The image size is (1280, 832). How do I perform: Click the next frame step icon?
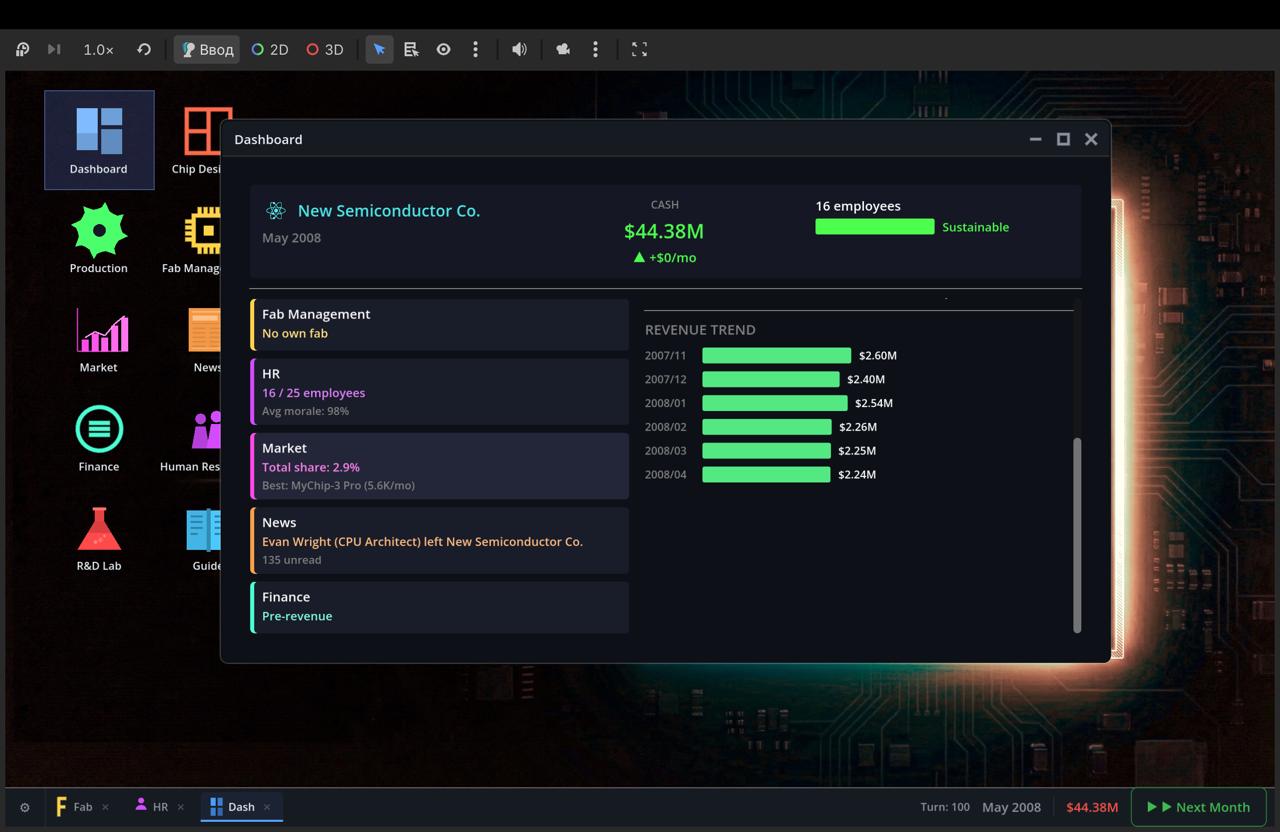(54, 49)
